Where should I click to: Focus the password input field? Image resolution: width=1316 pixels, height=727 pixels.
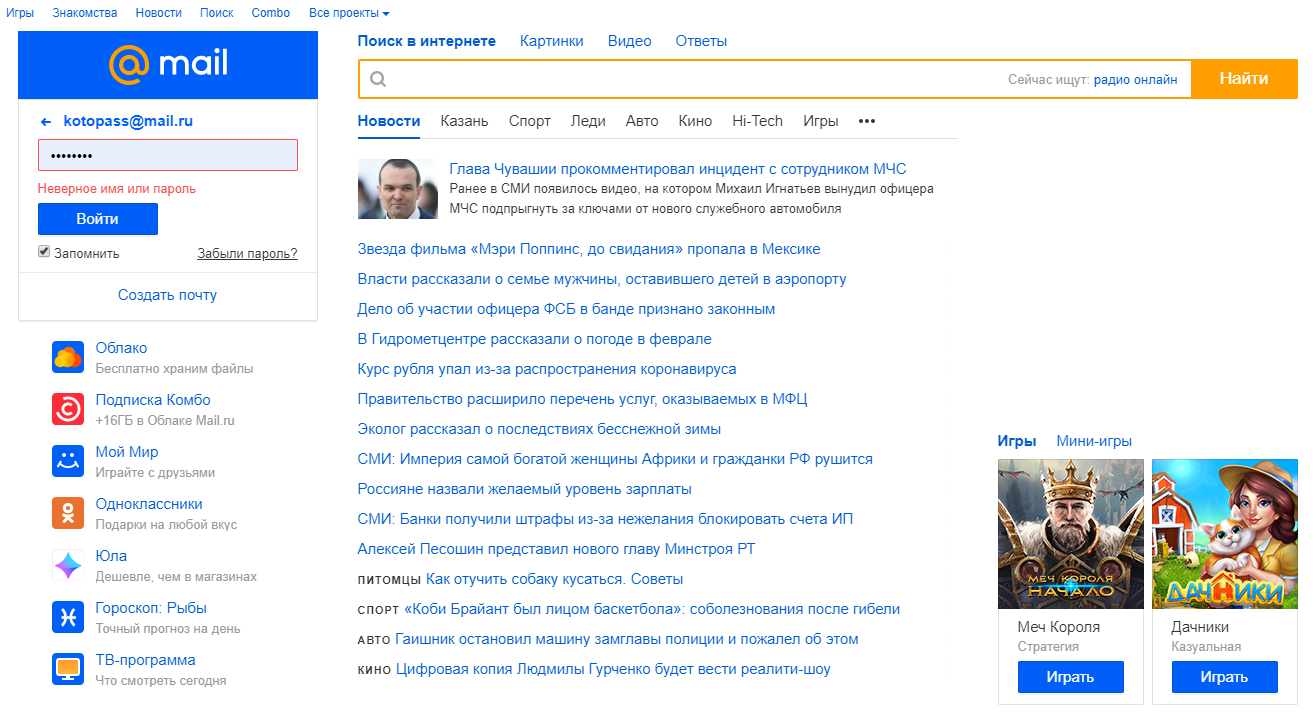pos(168,155)
